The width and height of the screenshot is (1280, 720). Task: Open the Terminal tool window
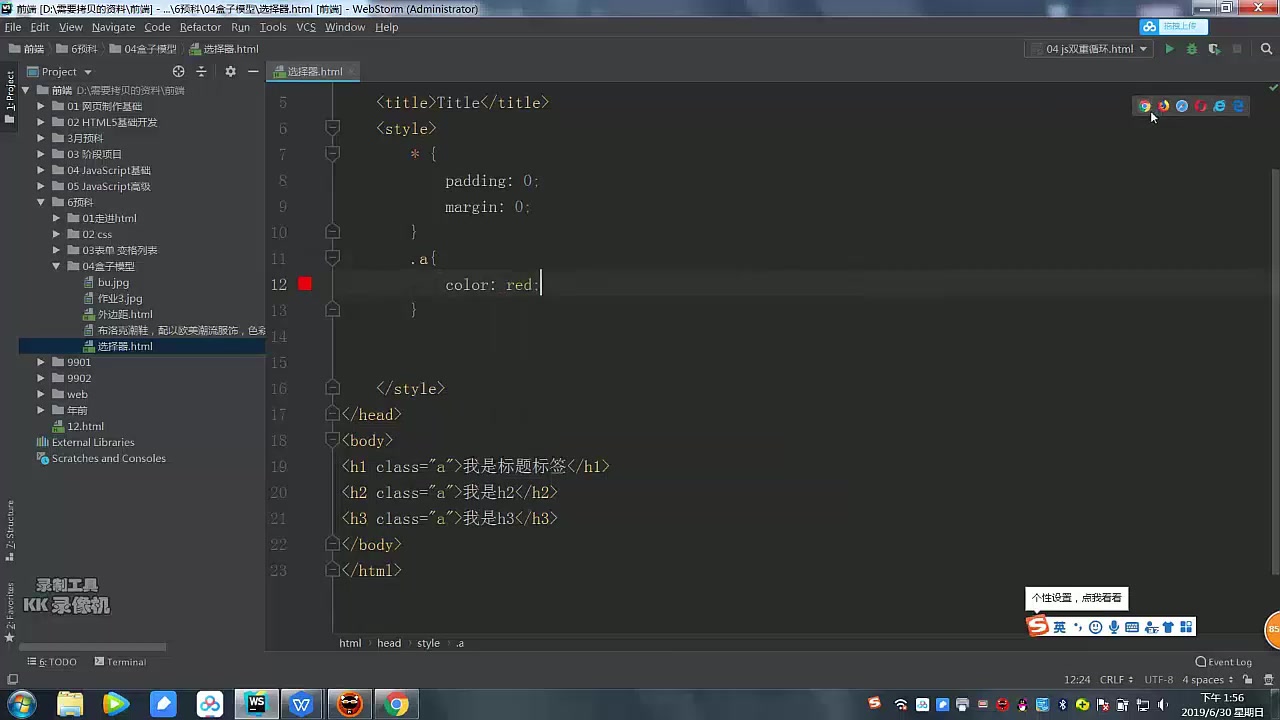pyautogui.click(x=120, y=662)
